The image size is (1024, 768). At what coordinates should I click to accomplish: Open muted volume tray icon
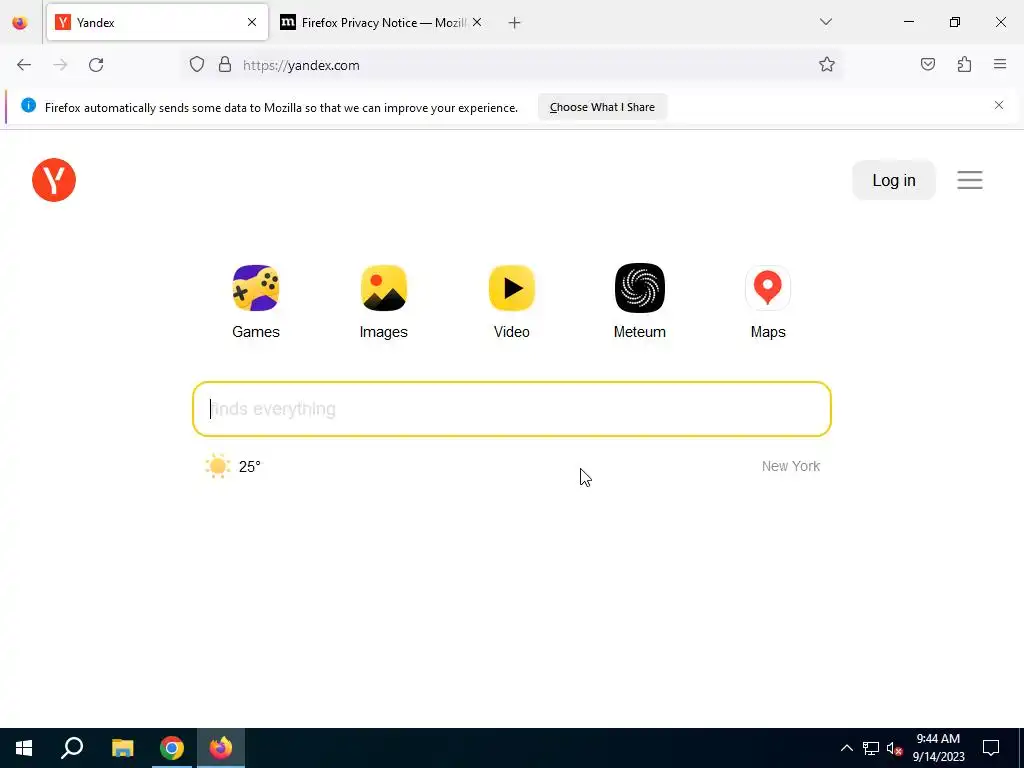point(894,748)
